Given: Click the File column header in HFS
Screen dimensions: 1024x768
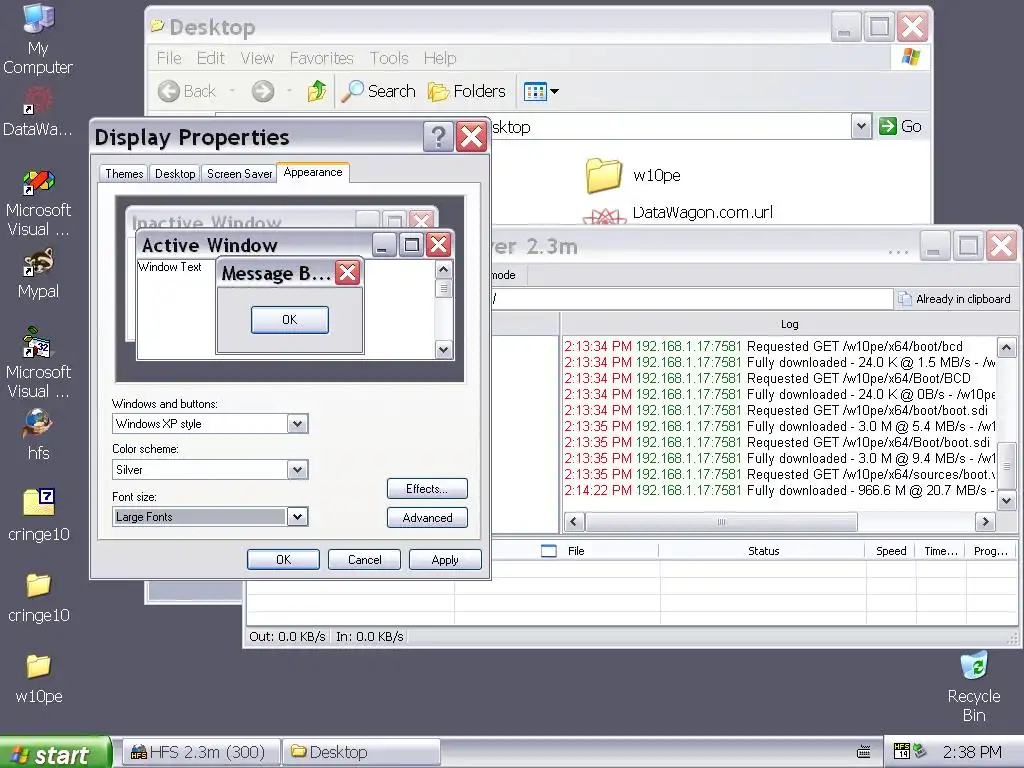Looking at the screenshot, I should coord(576,551).
